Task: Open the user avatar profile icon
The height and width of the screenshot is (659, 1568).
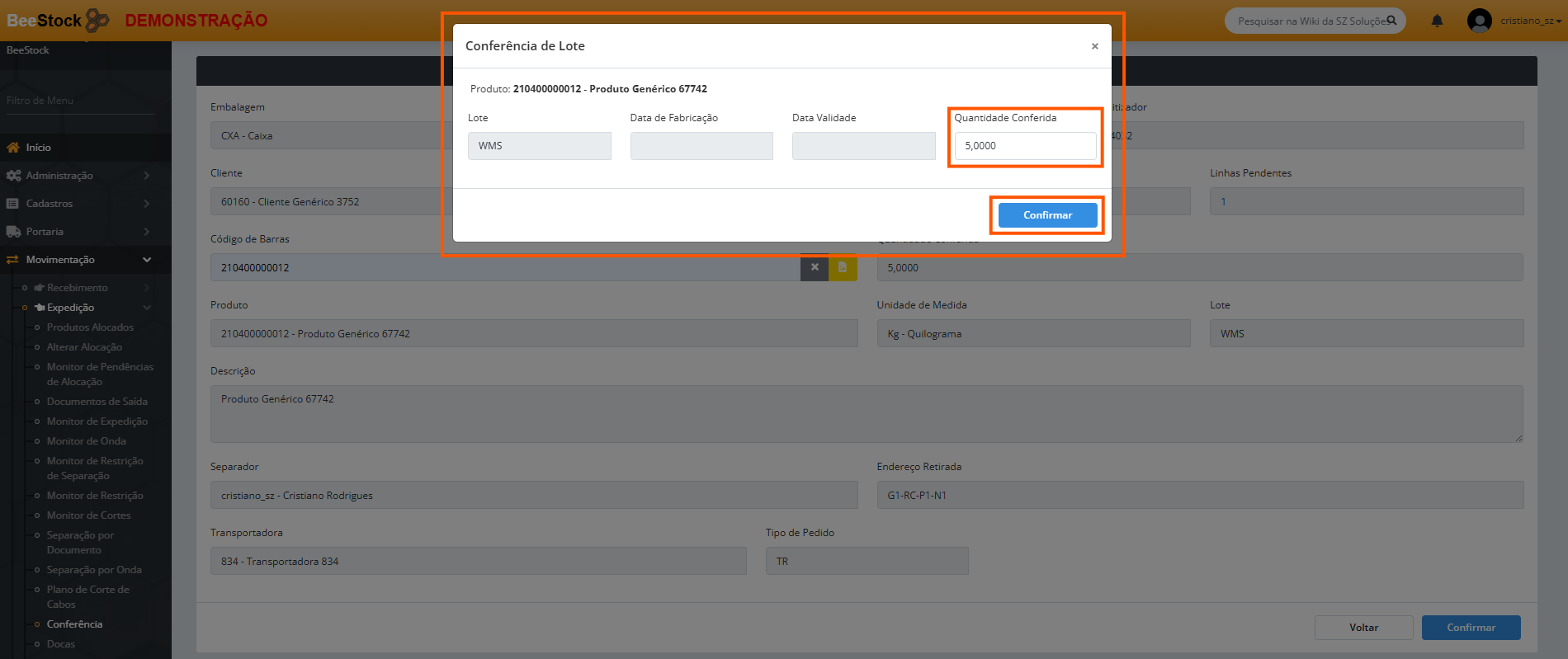Action: coord(1479,21)
